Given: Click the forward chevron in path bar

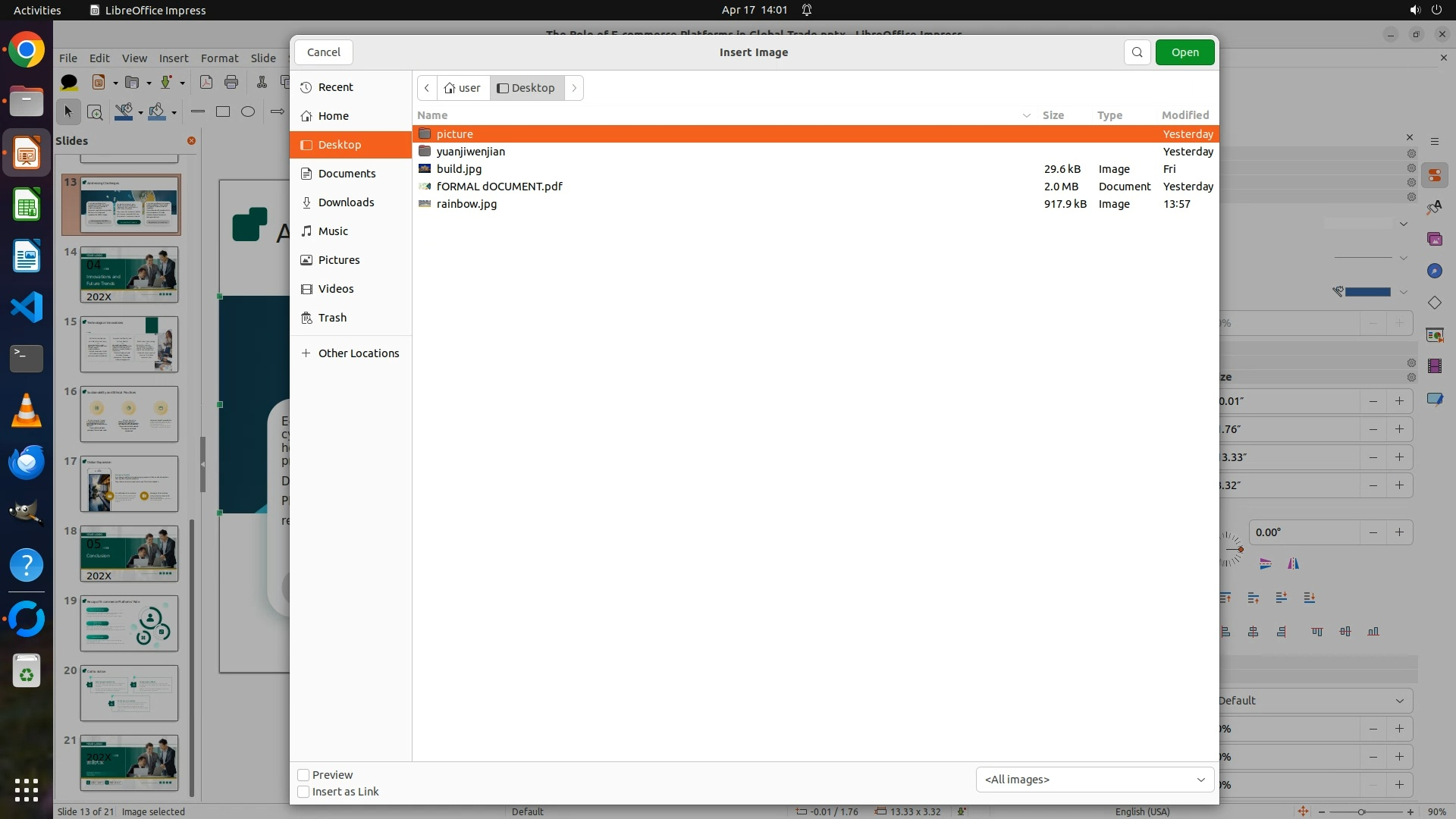Looking at the screenshot, I should pyautogui.click(x=574, y=88).
